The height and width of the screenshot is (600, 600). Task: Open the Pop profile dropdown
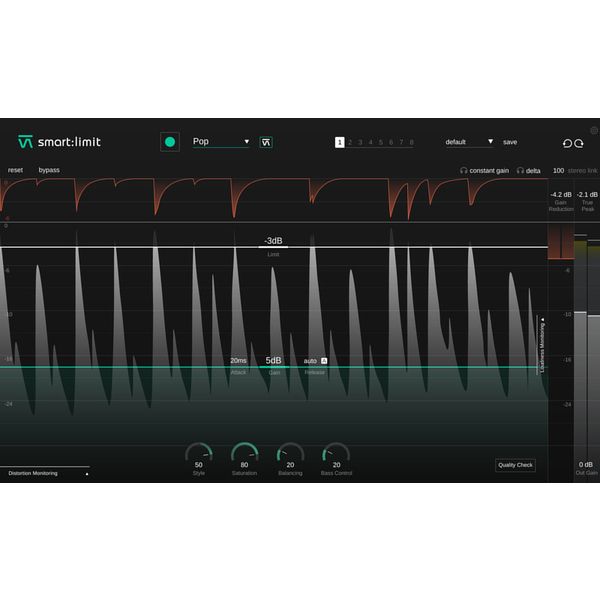point(221,142)
